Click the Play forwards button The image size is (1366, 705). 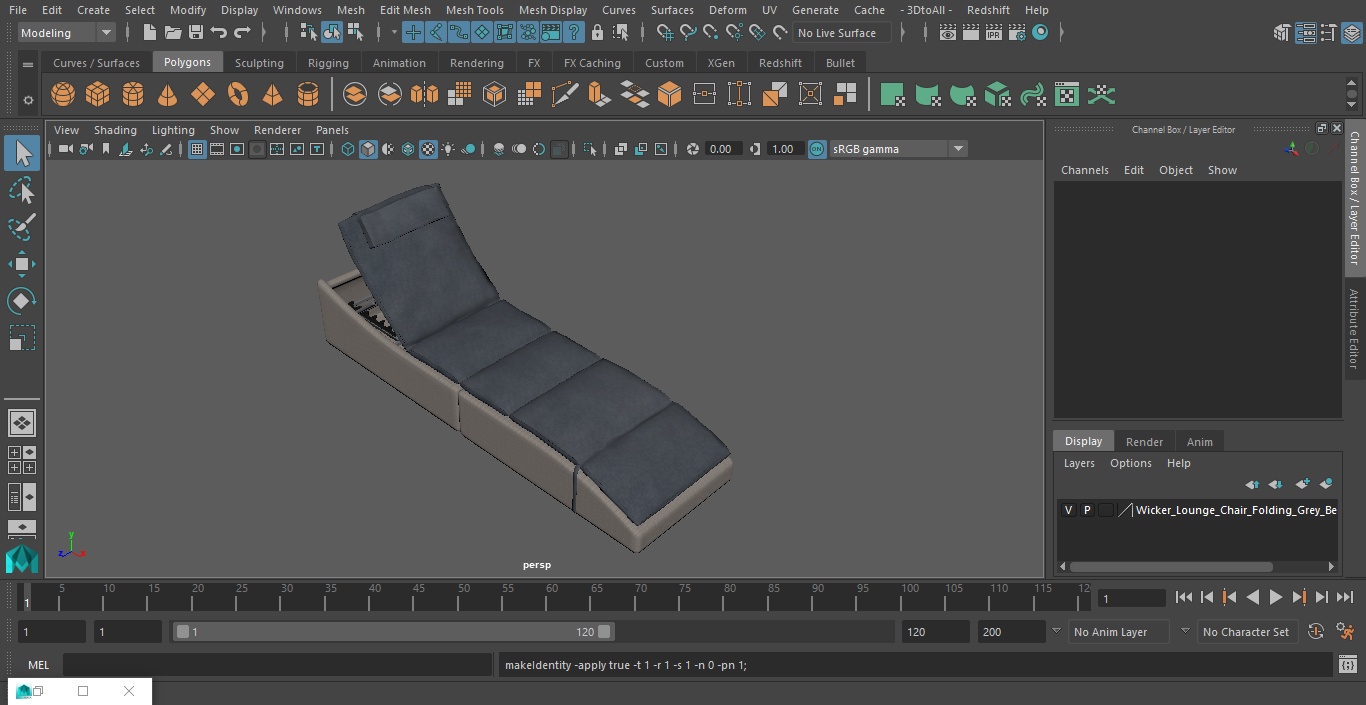(x=1275, y=597)
